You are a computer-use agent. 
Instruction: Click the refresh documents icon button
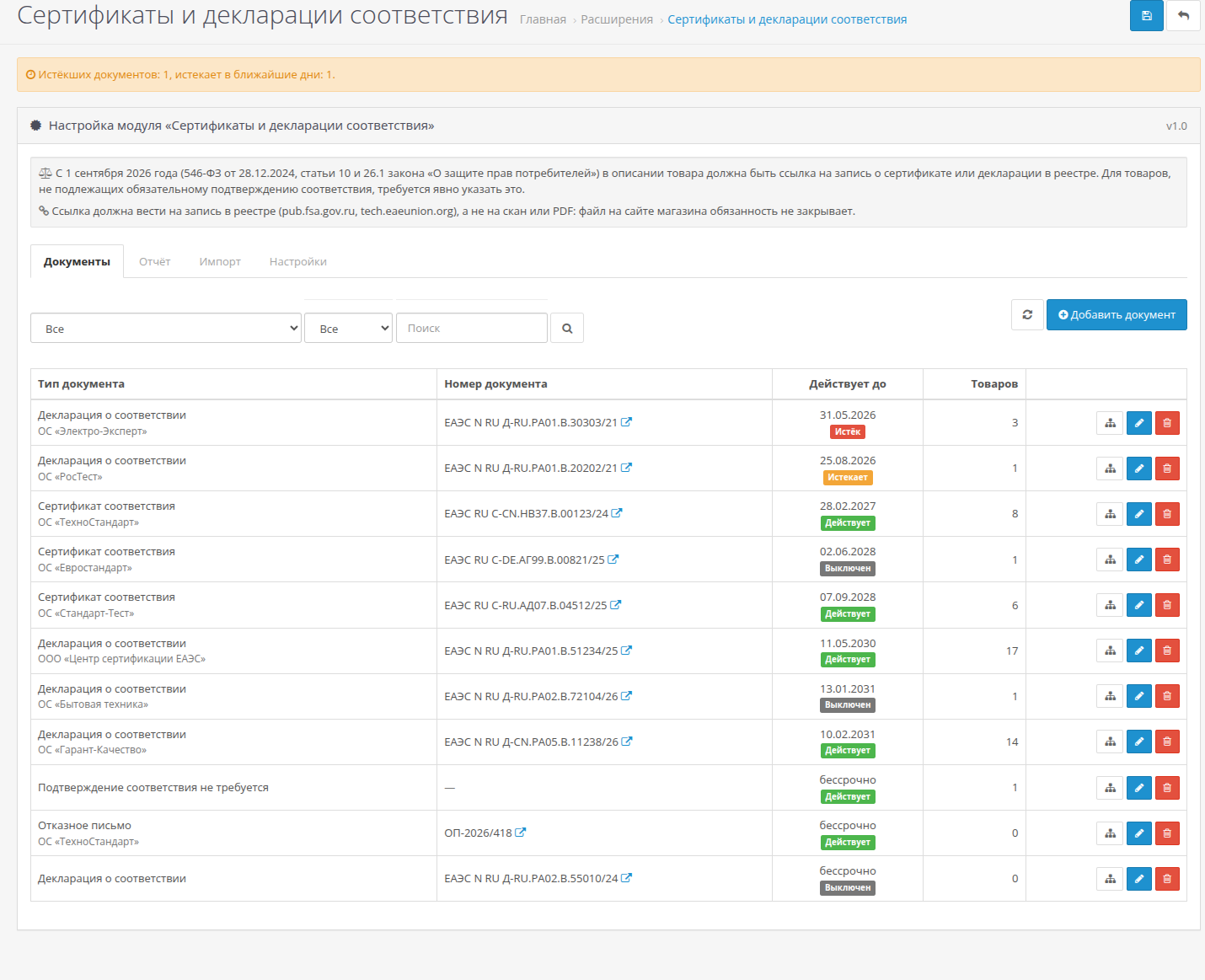click(x=1027, y=314)
